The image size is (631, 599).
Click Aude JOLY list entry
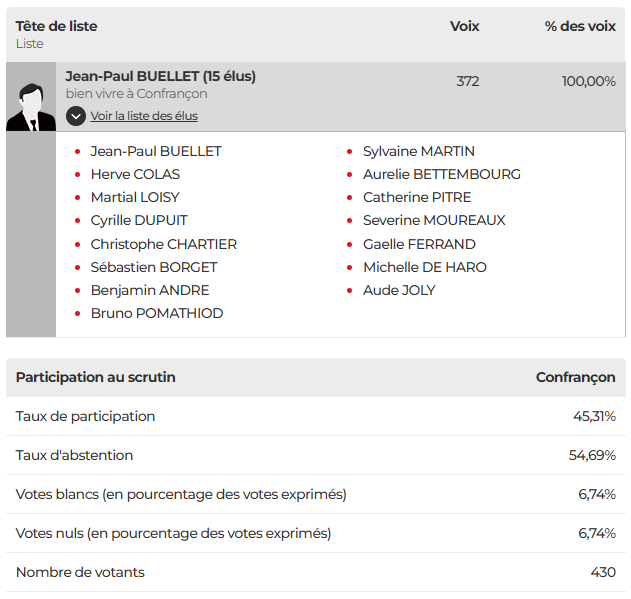pyautogui.click(x=399, y=290)
